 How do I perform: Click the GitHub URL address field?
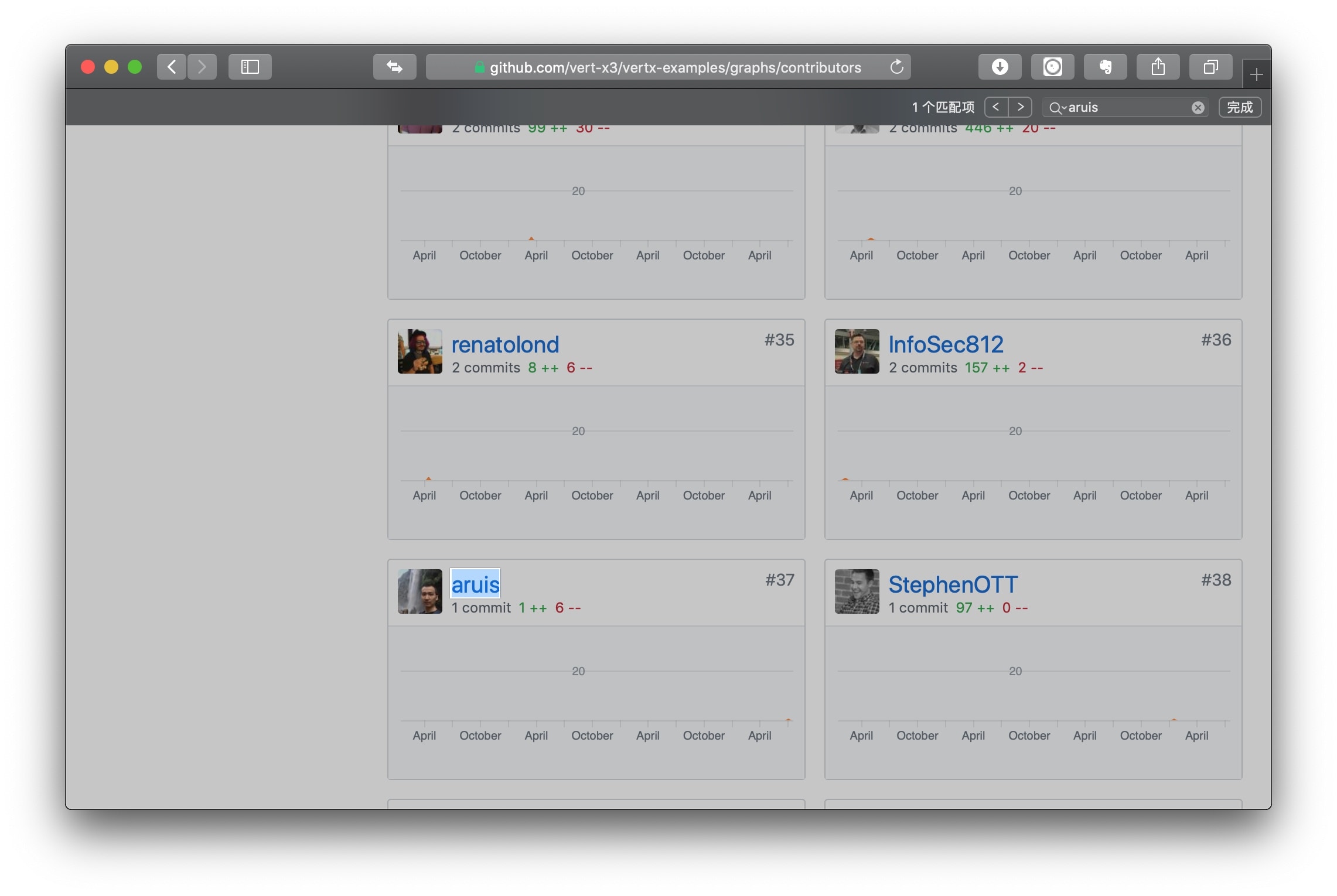pos(675,68)
